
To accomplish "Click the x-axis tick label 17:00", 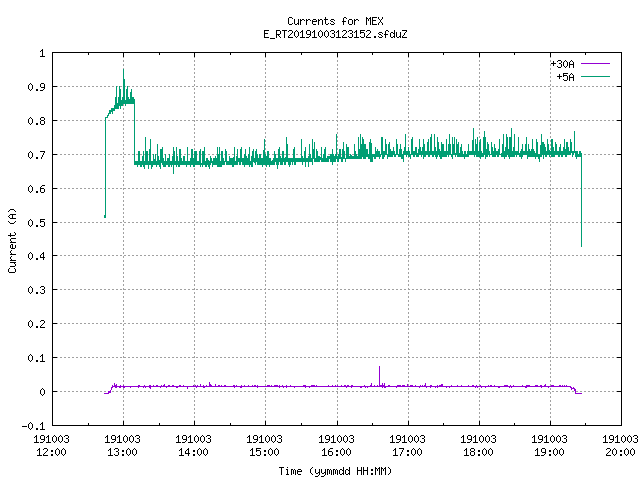I will pos(407,452).
